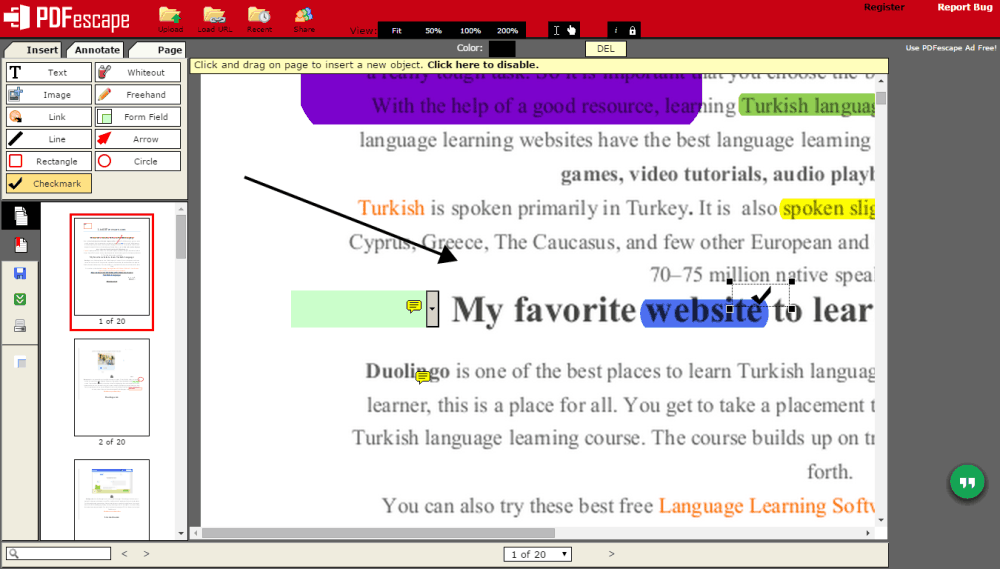The height and width of the screenshot is (569, 1000).
Task: Print the document with printer icon
Action: point(20,326)
